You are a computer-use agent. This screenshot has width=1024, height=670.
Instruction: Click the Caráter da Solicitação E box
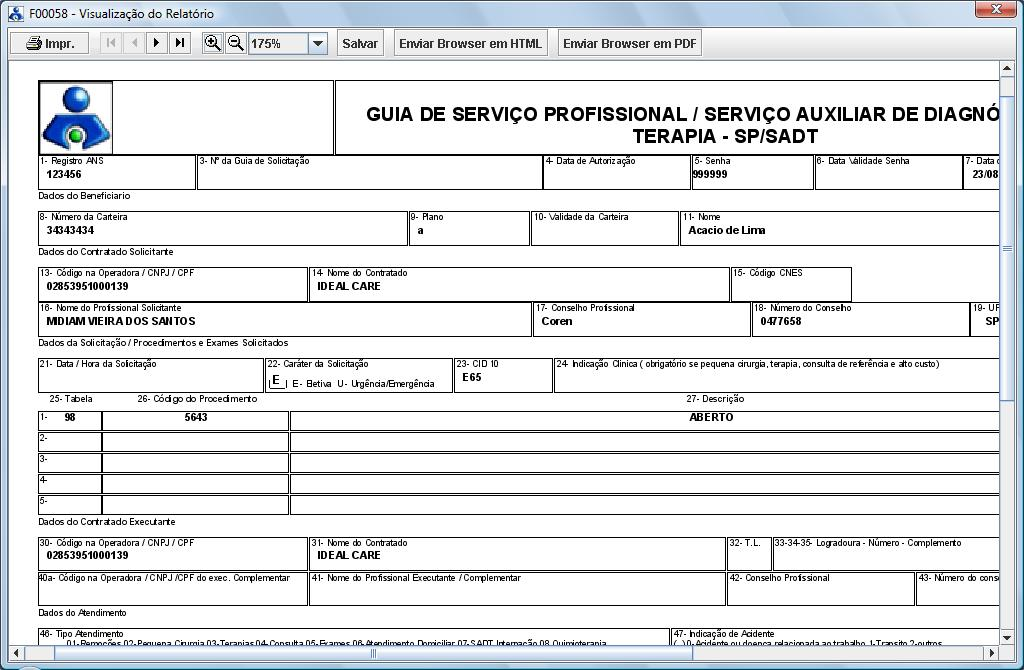pos(277,381)
